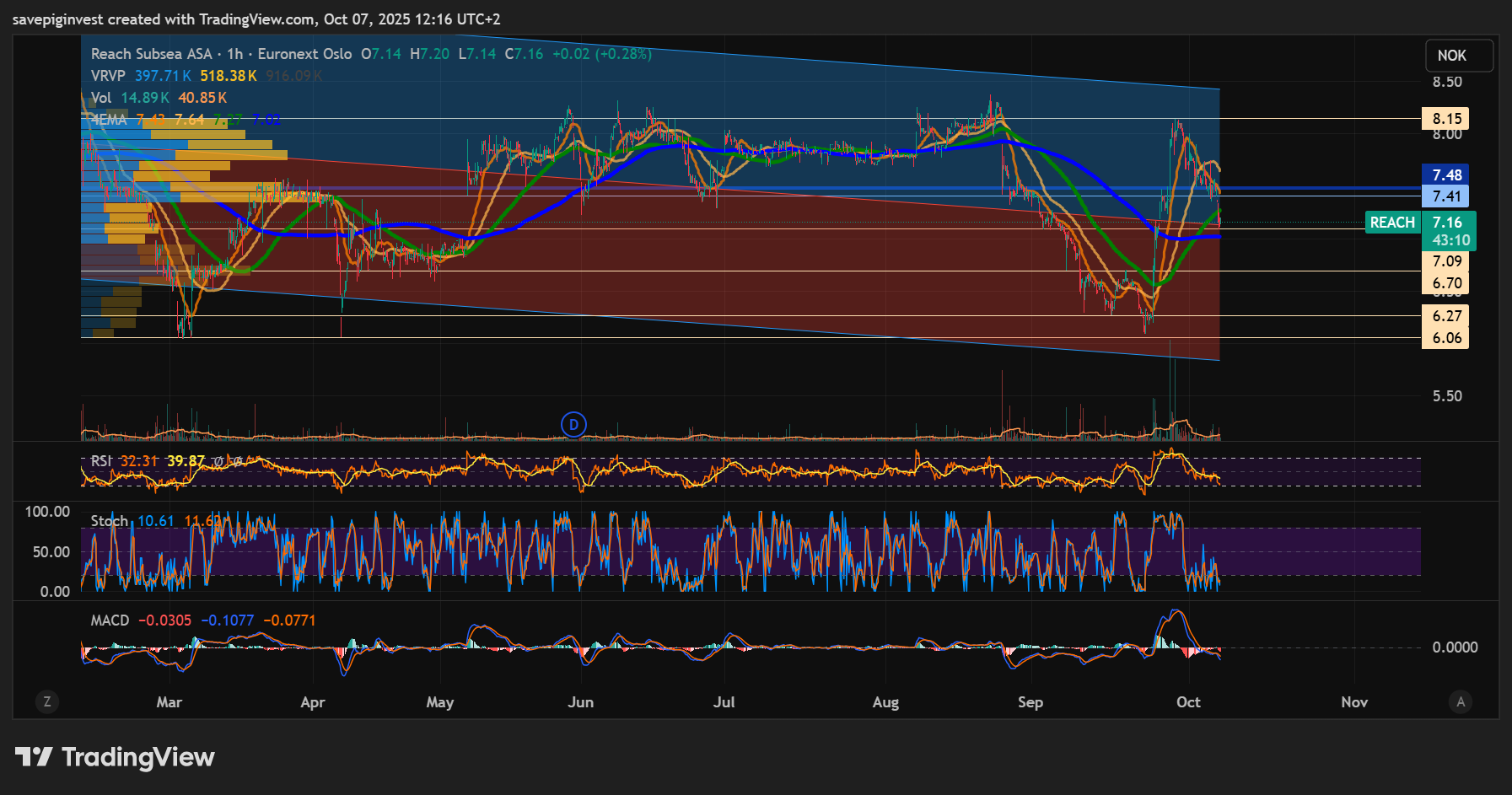1512x795 pixels.
Task: Click the light blue 7.41 price label
Action: (1446, 196)
